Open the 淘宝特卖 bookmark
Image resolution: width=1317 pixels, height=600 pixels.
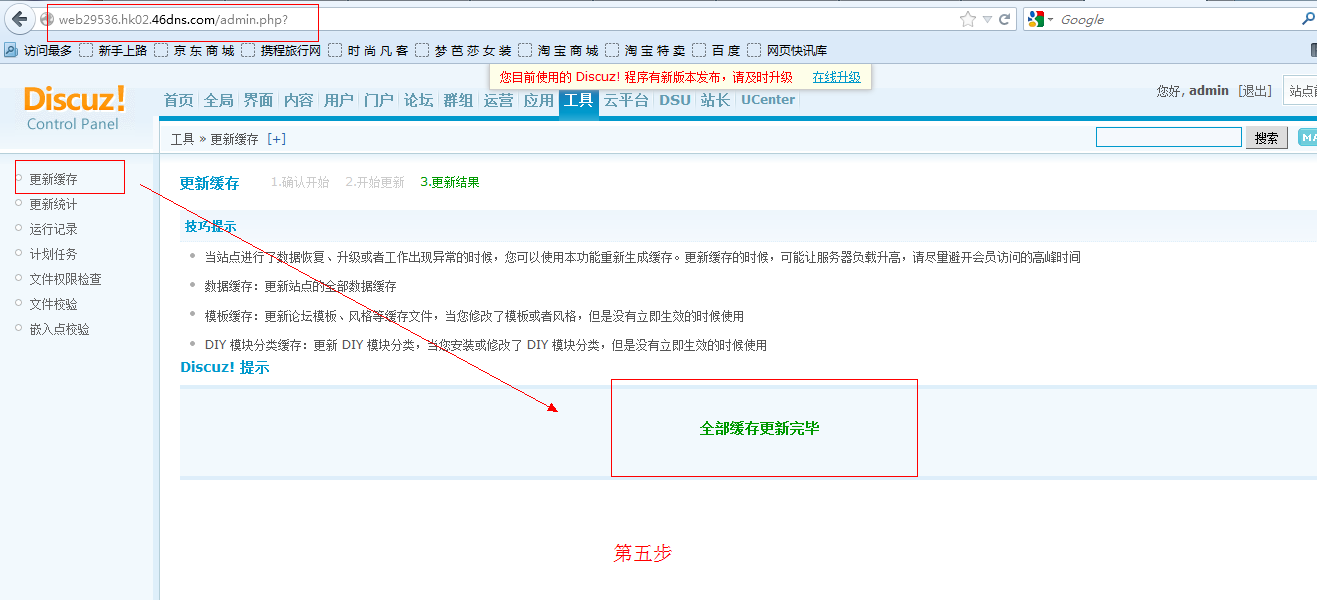coord(645,50)
